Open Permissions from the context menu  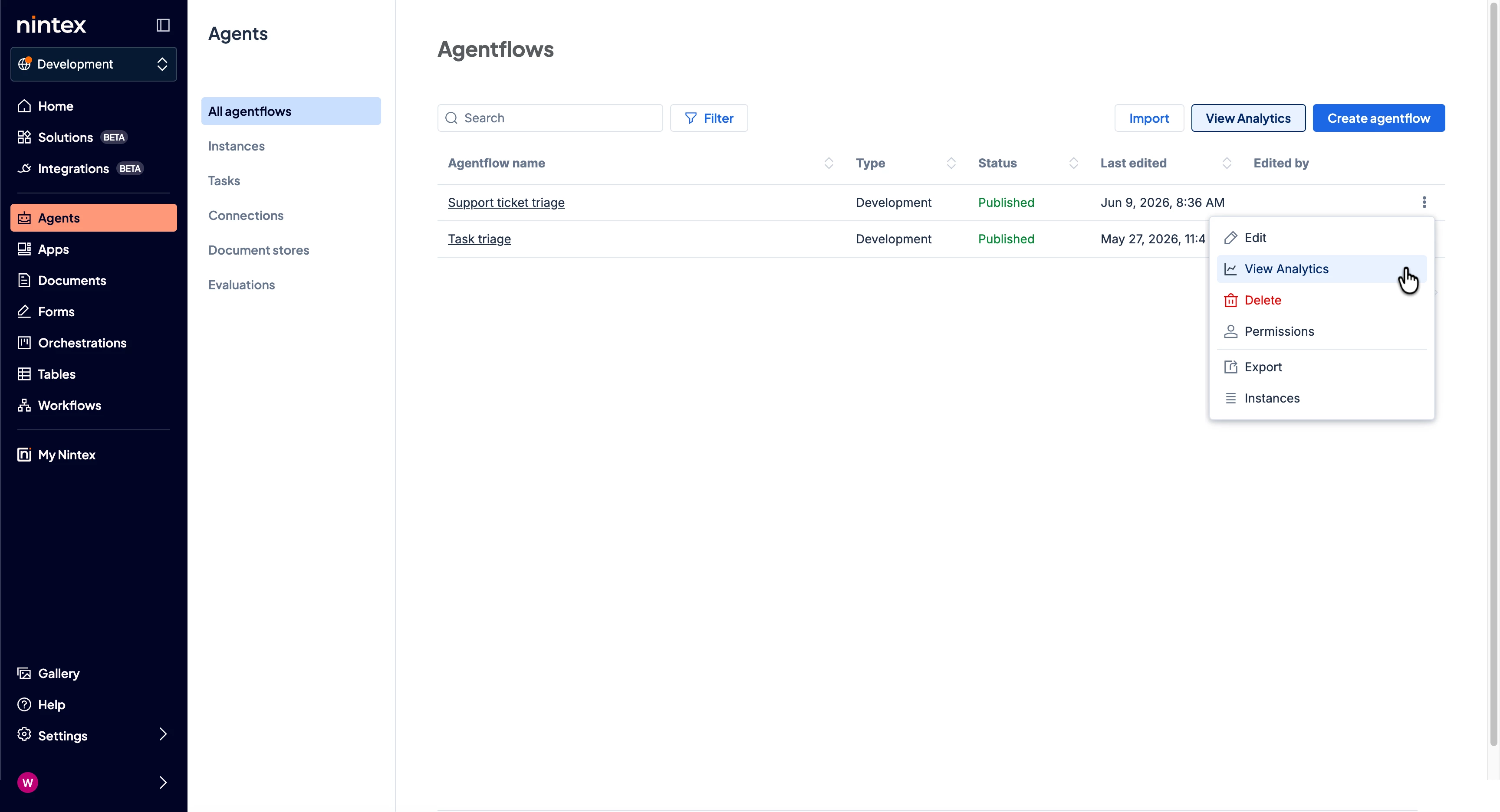coord(1322,332)
